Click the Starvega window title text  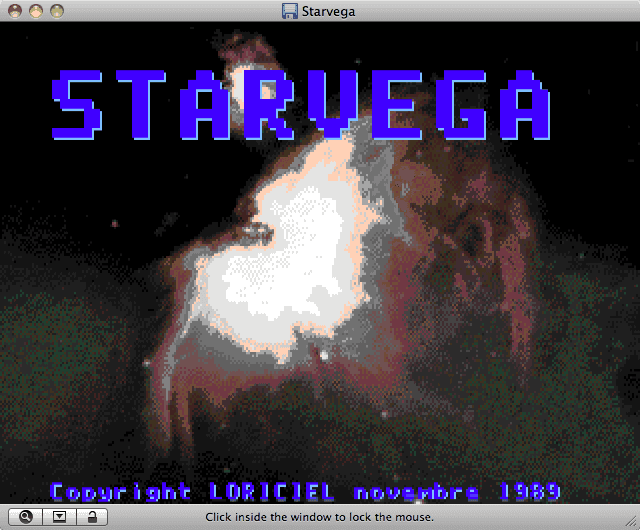(328, 11)
